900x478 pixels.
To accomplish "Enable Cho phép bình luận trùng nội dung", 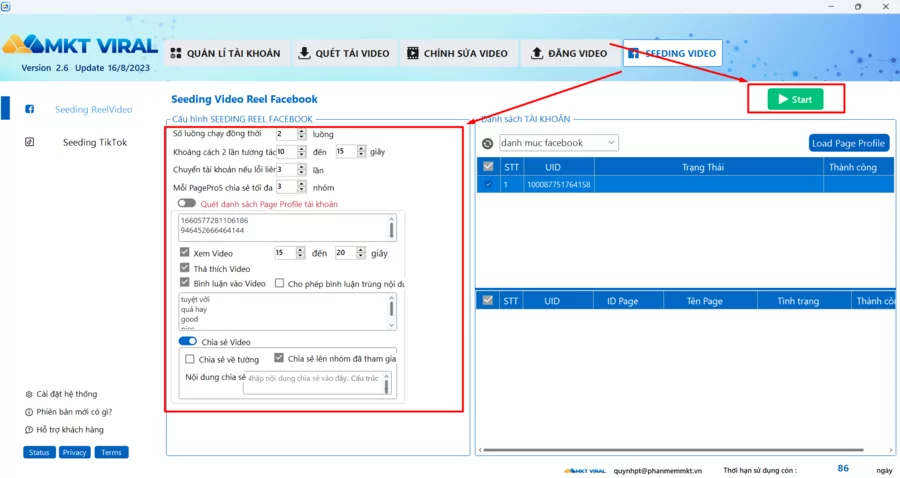I will pos(280,283).
